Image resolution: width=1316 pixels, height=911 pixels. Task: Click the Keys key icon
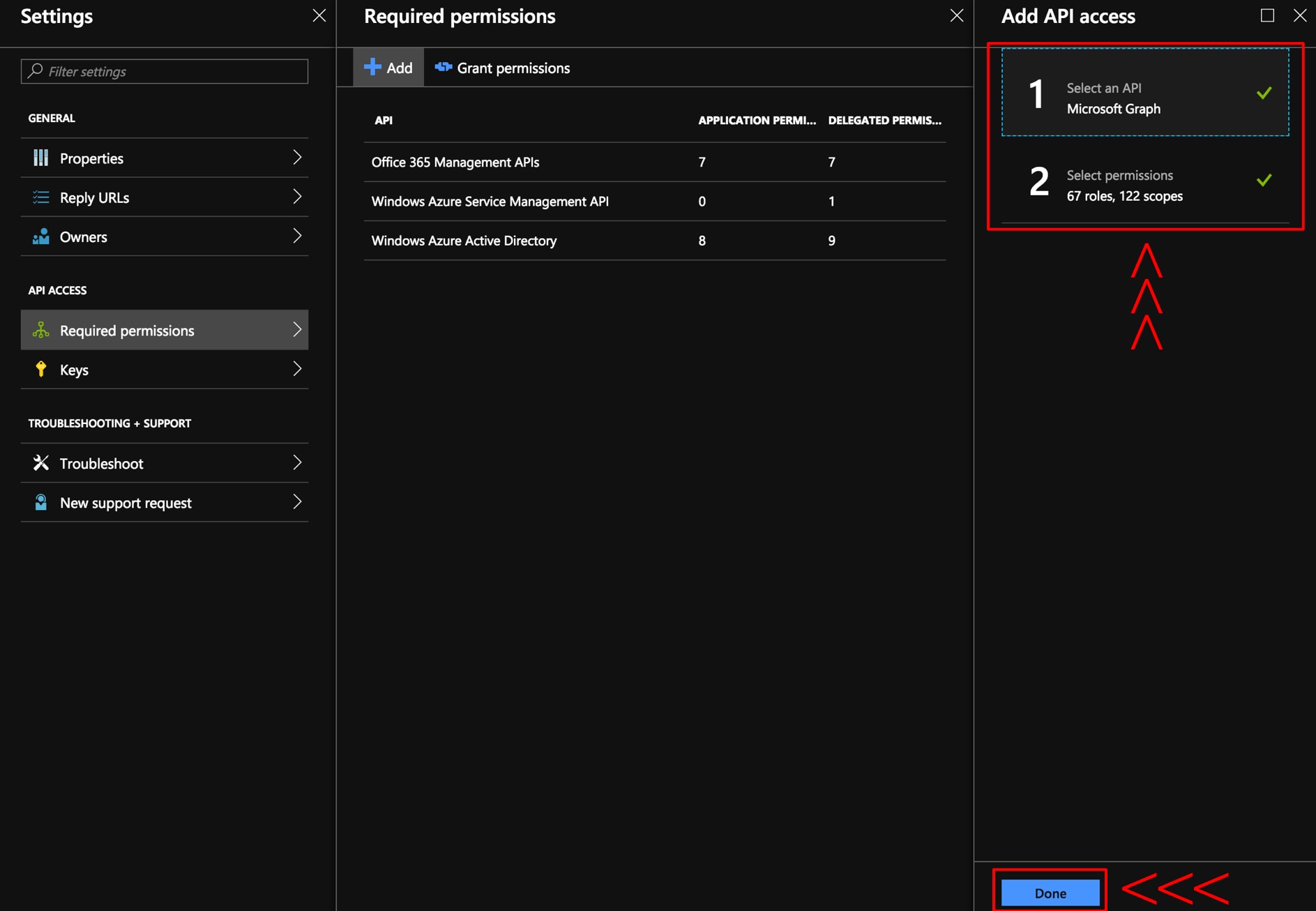tap(41, 369)
